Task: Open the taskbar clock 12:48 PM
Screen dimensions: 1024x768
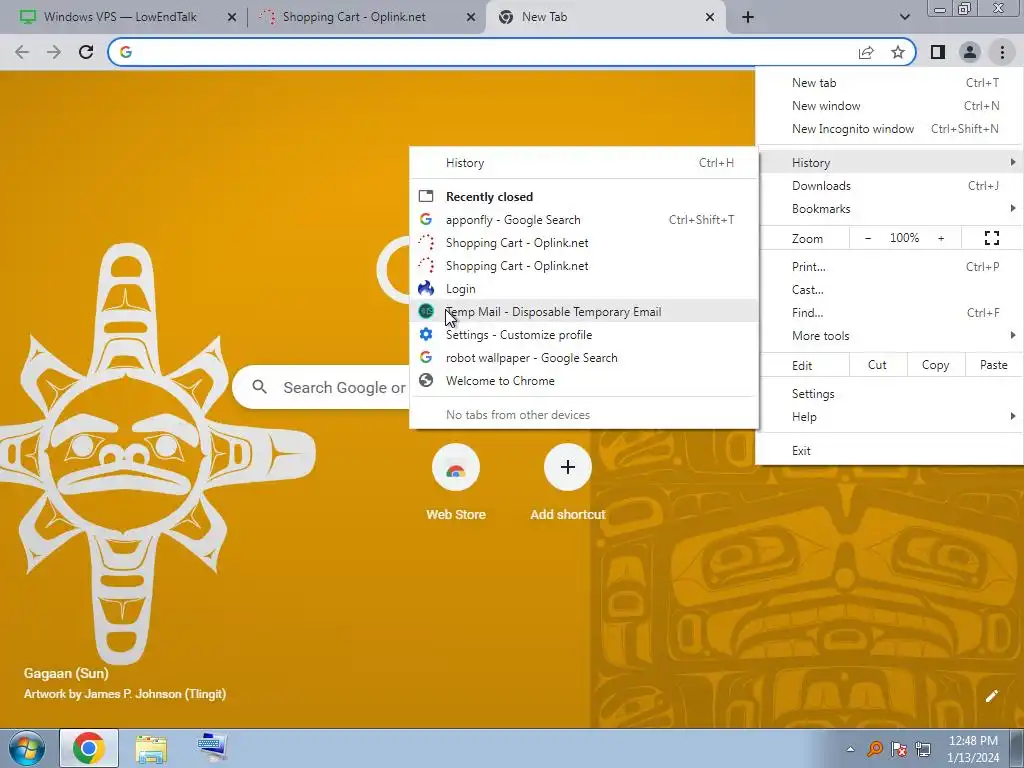Action: tap(973, 749)
